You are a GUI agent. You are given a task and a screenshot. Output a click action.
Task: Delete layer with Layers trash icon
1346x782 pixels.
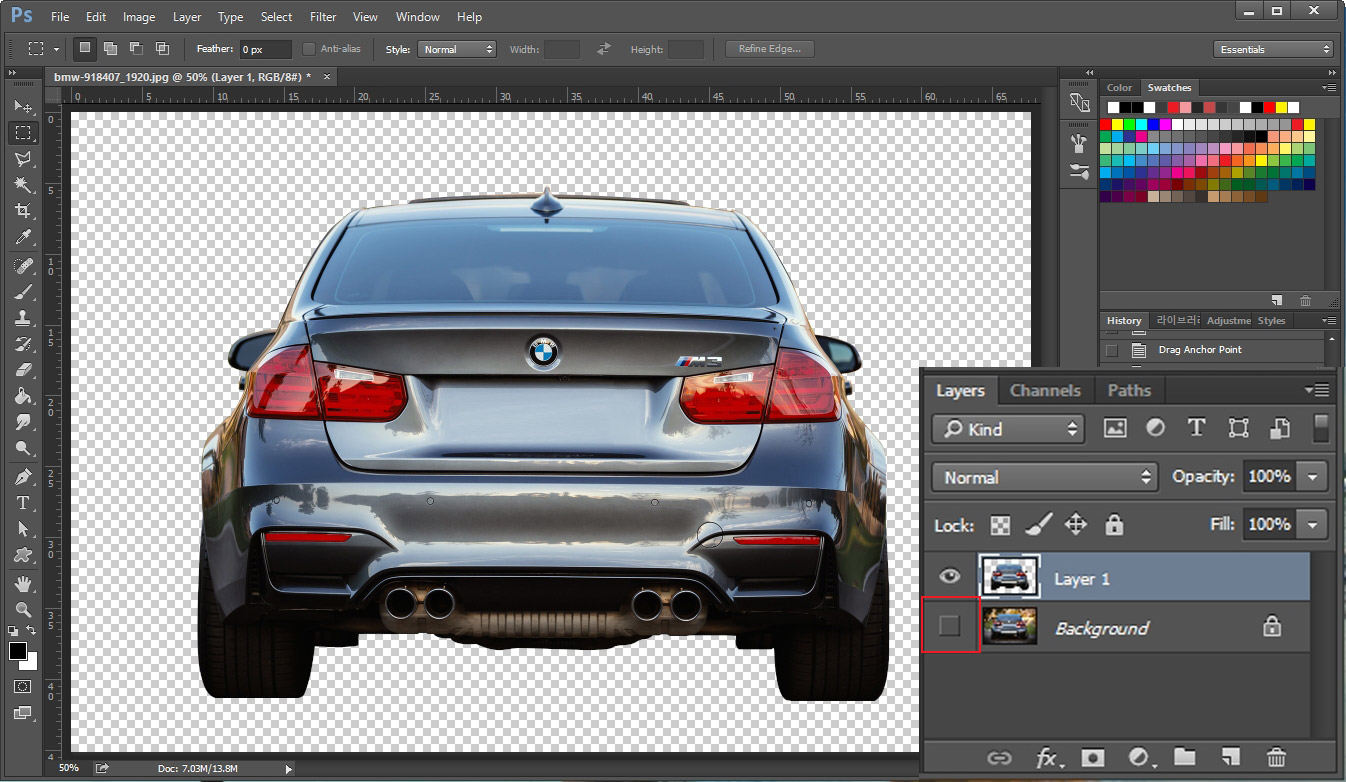[x=1276, y=757]
